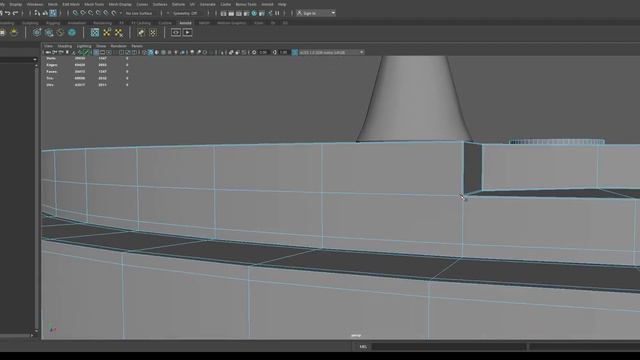The image size is (640, 360).
Task: Click Select Camera icon in panel toolbar
Action: click(48, 52)
